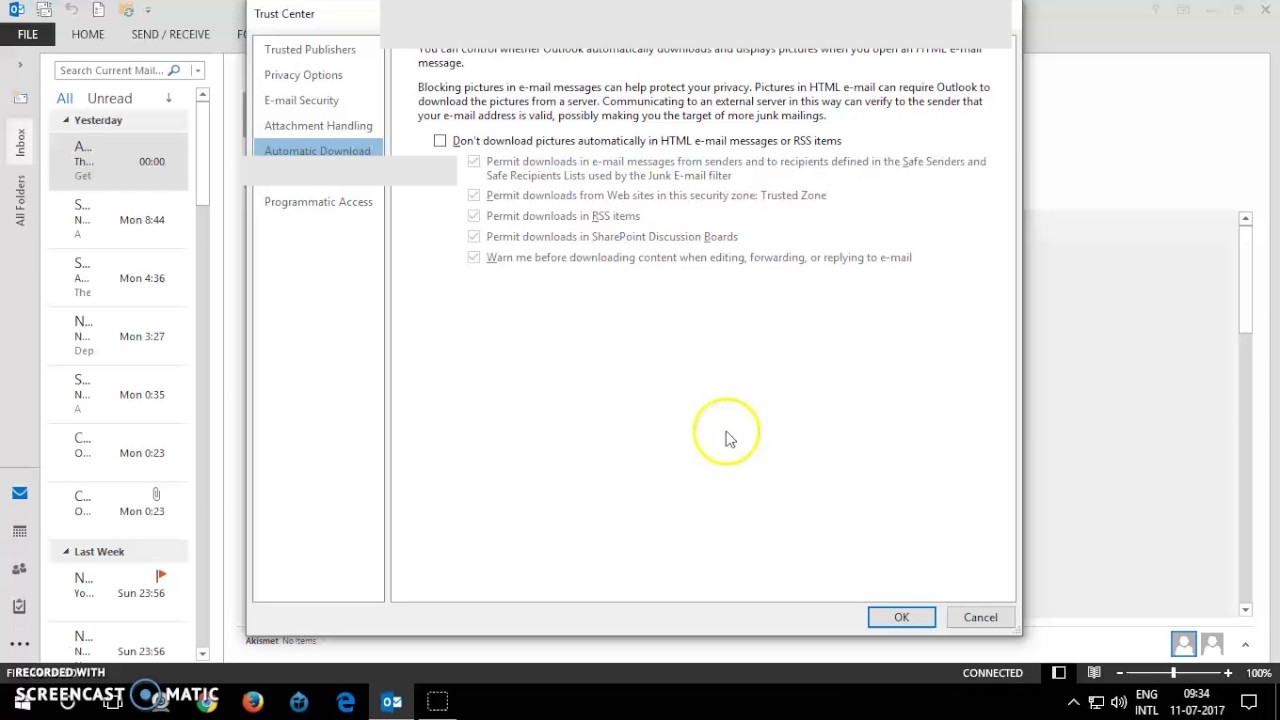Open the message received Mon 4:36
This screenshot has width=1280, height=720.
[x=118, y=278]
